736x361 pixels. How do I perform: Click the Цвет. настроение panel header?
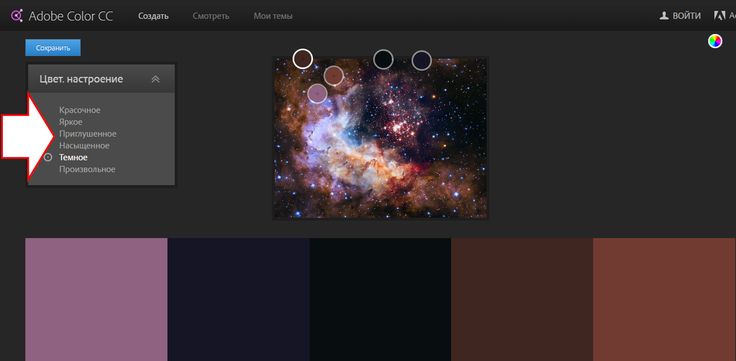tap(101, 79)
